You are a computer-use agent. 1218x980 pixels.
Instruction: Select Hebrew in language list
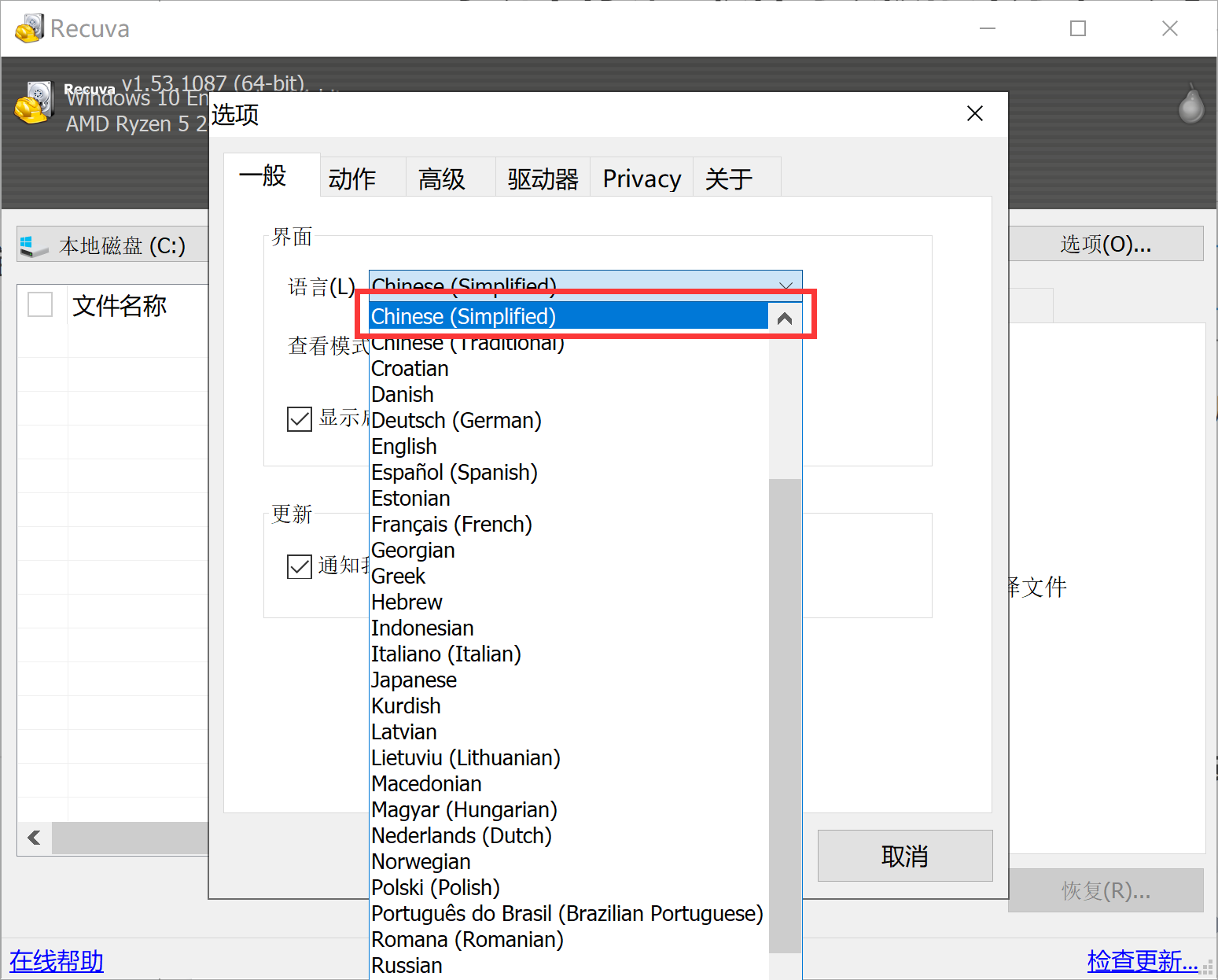click(569, 602)
